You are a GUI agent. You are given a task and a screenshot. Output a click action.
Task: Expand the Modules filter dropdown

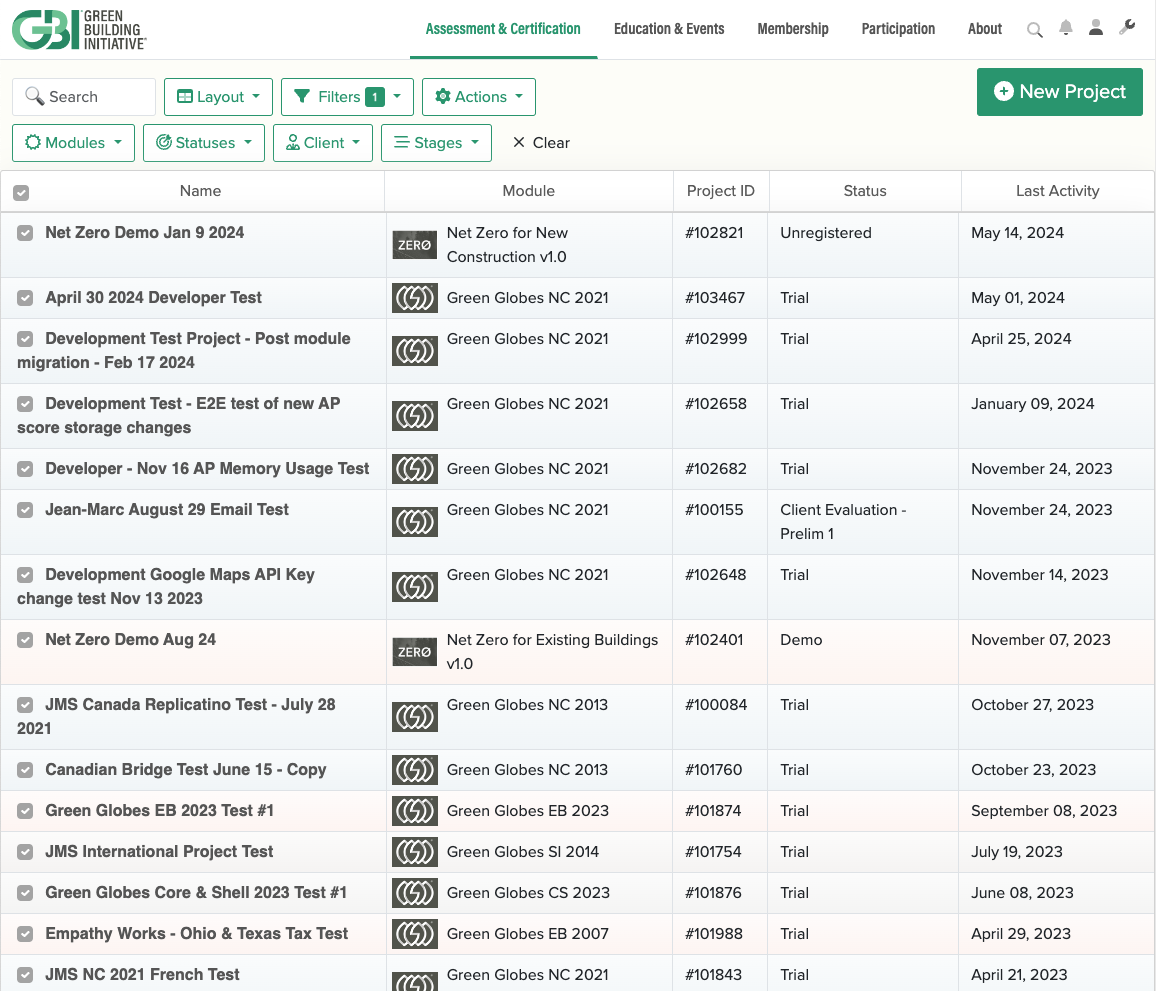[73, 142]
